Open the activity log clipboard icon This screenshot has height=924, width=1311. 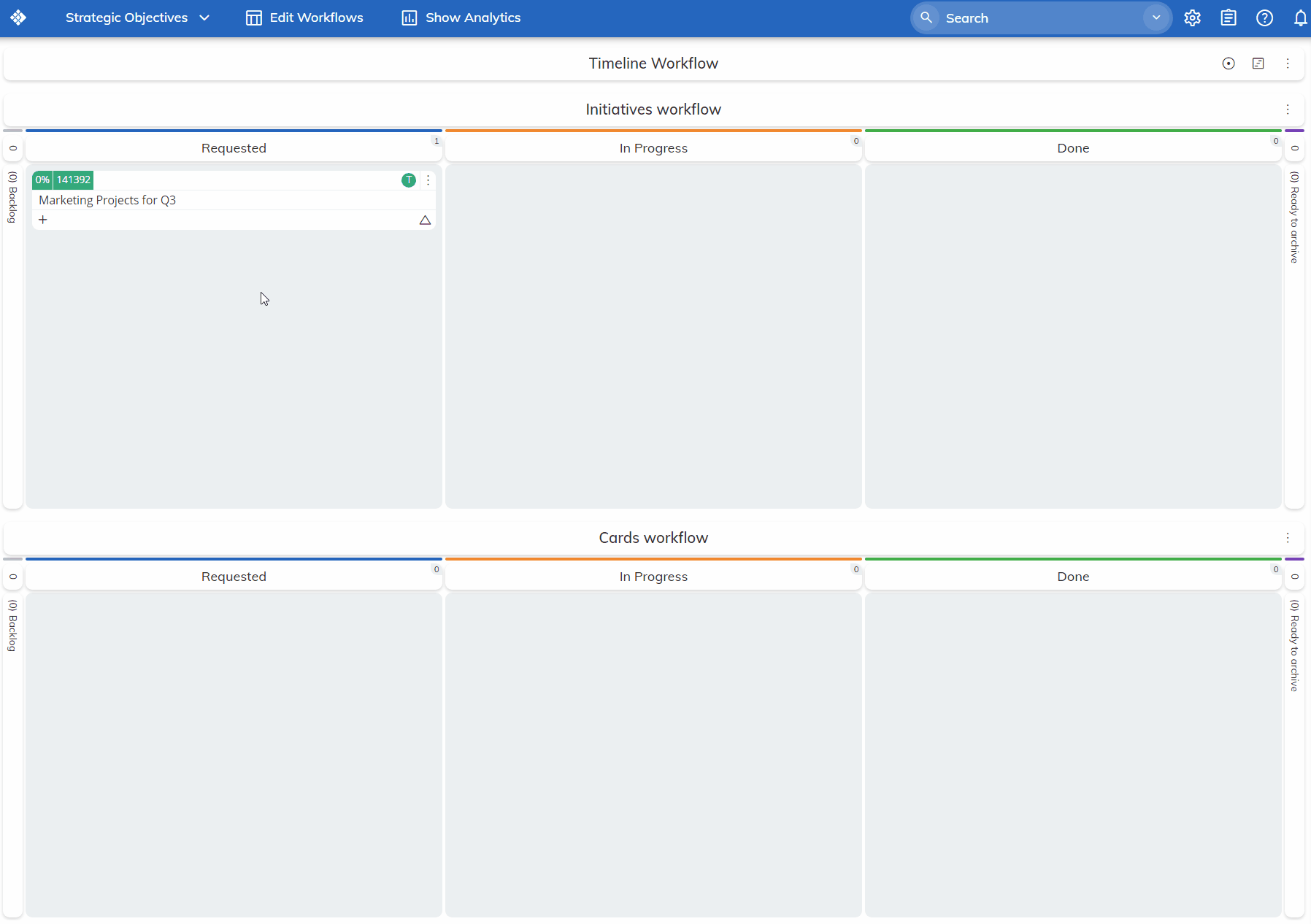[1229, 18]
